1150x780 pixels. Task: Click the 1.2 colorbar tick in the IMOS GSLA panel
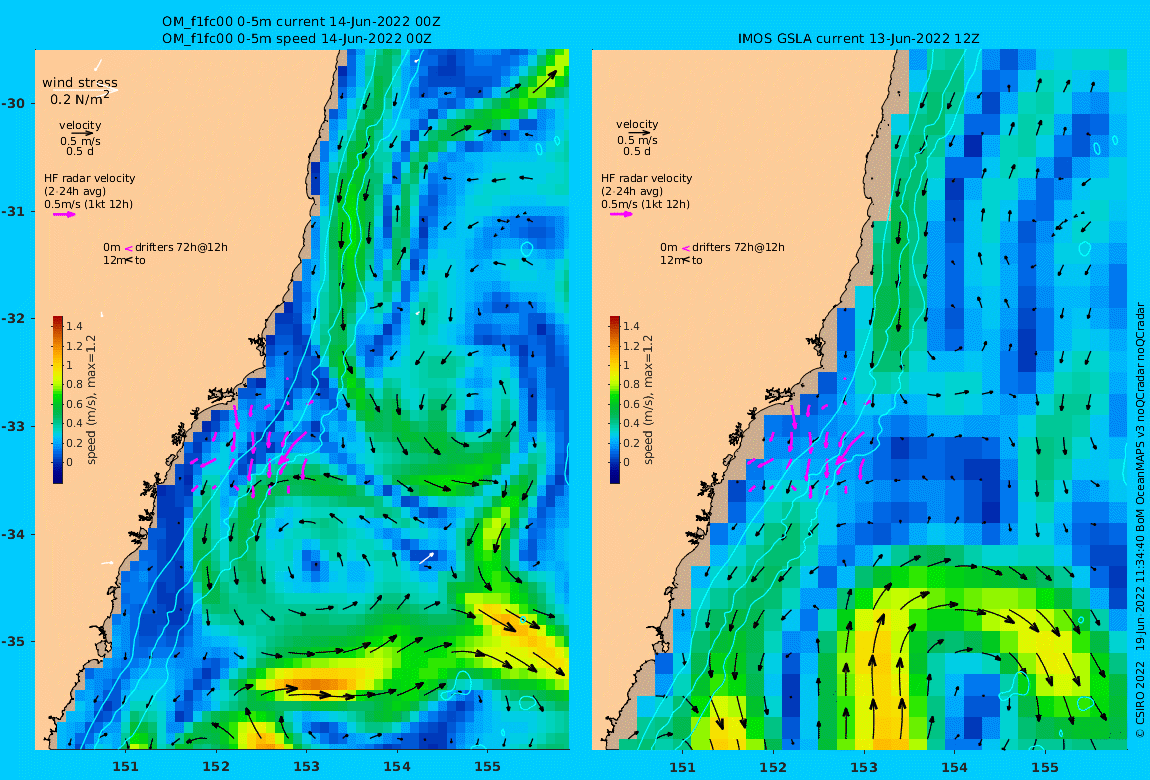pyautogui.click(x=631, y=346)
